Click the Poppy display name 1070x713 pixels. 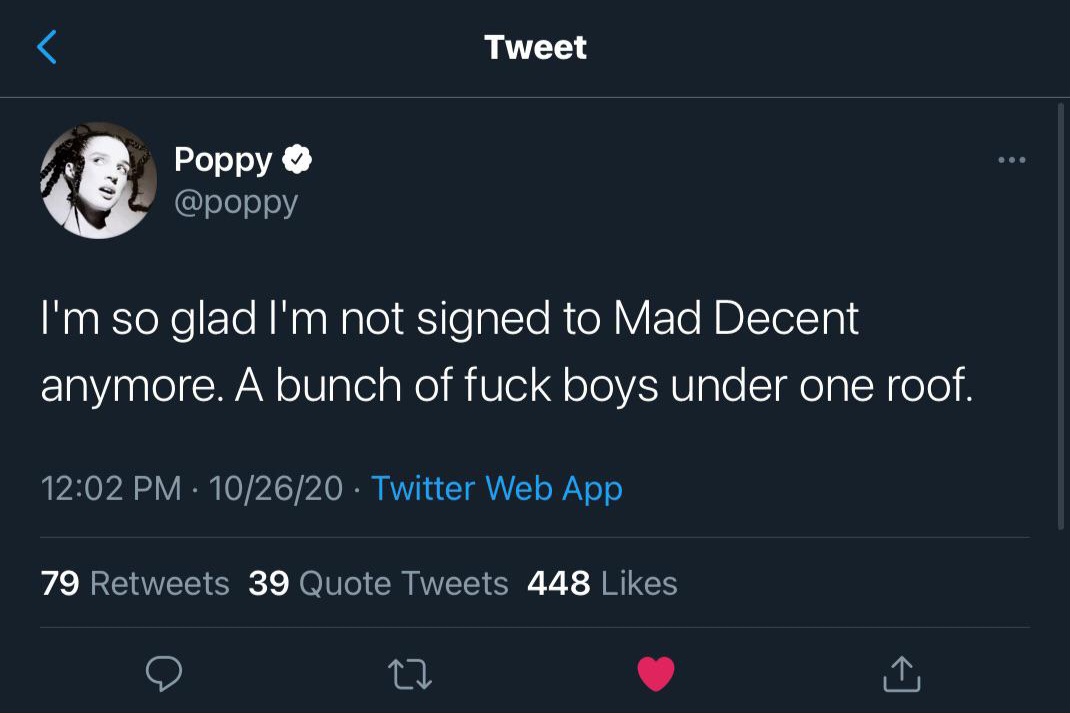tap(223, 159)
